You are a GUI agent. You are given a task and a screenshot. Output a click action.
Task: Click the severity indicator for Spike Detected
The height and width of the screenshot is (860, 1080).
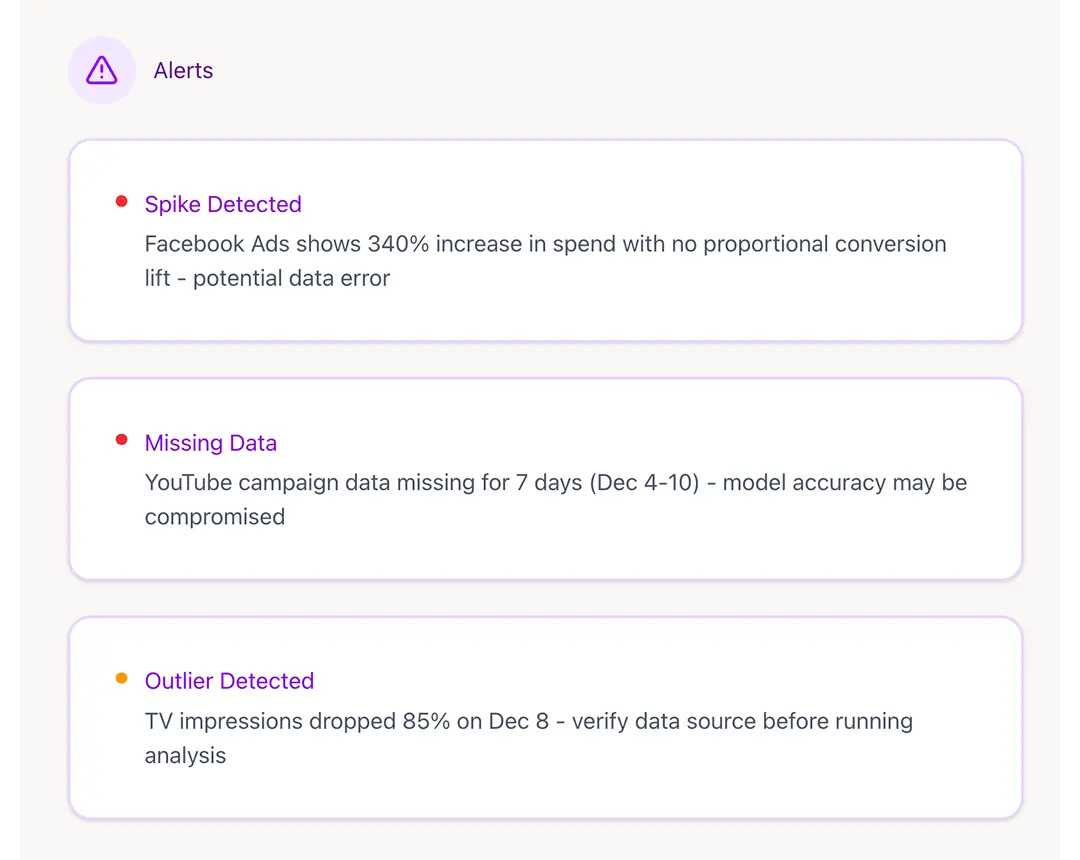pyautogui.click(x=121, y=201)
